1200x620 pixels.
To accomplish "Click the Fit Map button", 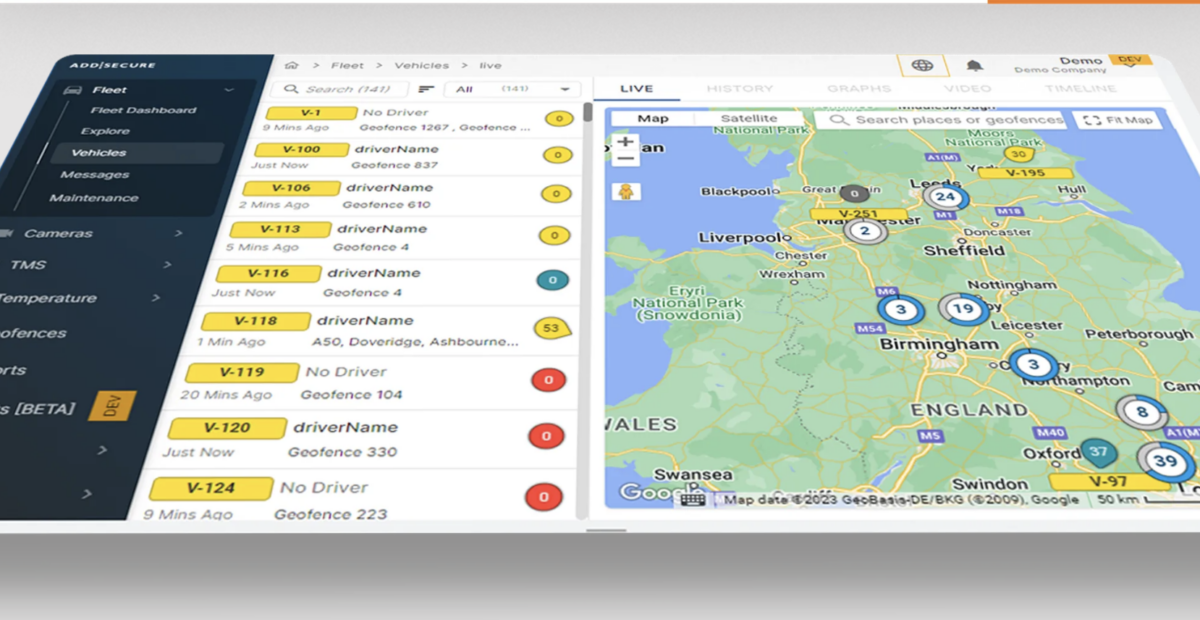I will 1119,120.
